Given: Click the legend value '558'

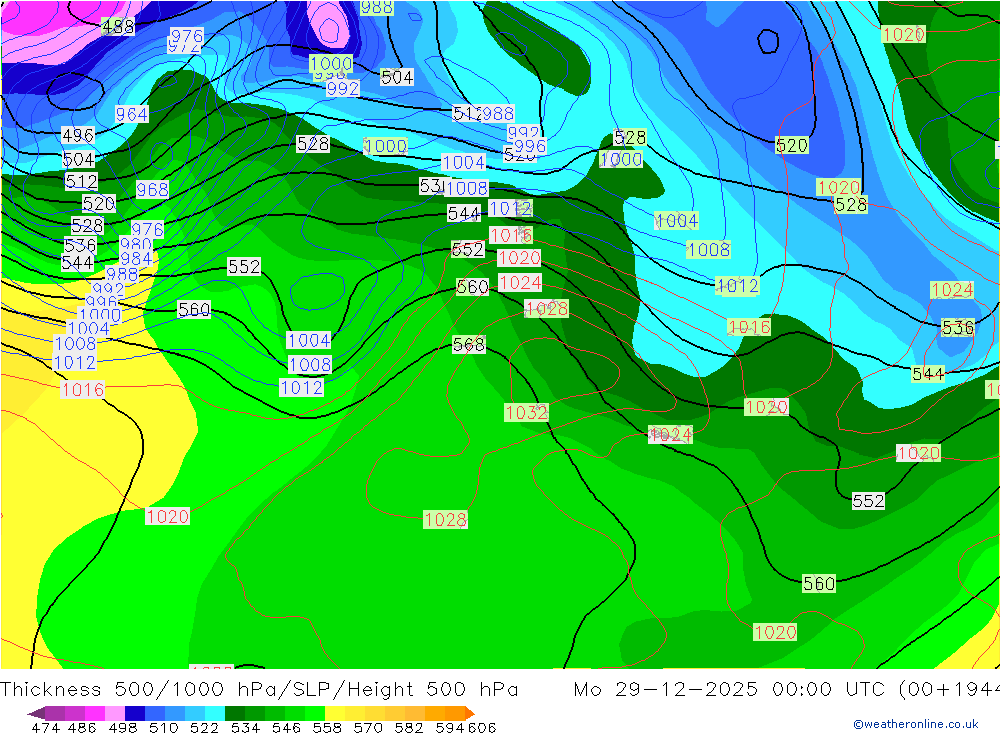Looking at the screenshot, I should click(327, 727).
